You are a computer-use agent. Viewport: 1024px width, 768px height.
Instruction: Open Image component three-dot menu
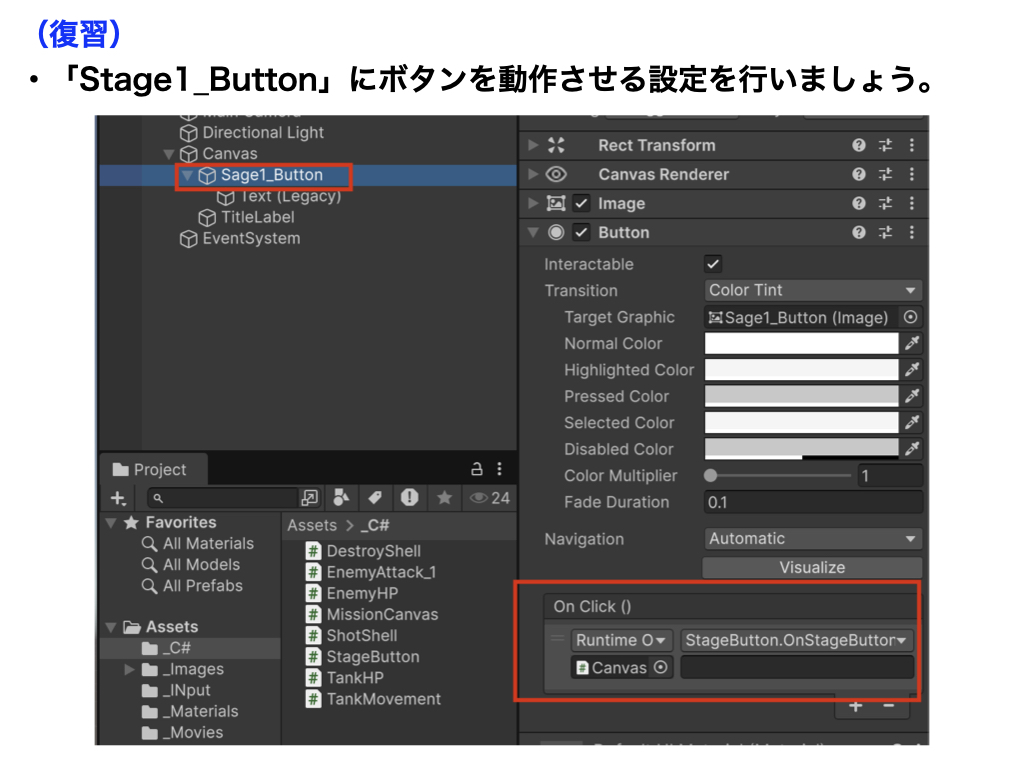pyautogui.click(x=911, y=204)
